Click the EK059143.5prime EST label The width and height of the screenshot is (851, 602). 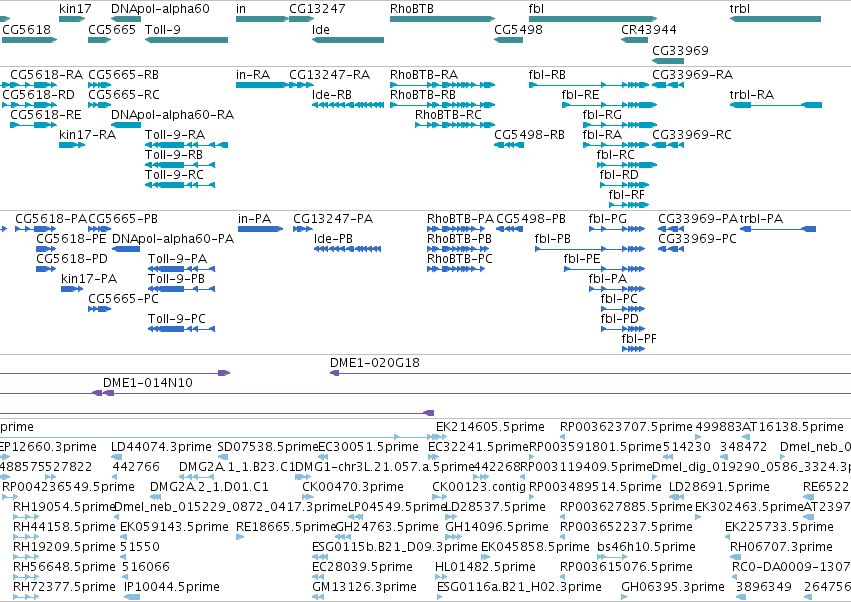(174, 527)
